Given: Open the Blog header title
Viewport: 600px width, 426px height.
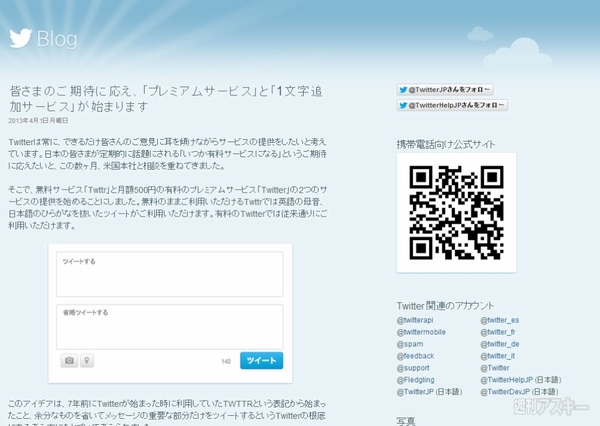Looking at the screenshot, I should pyautogui.click(x=57, y=39).
